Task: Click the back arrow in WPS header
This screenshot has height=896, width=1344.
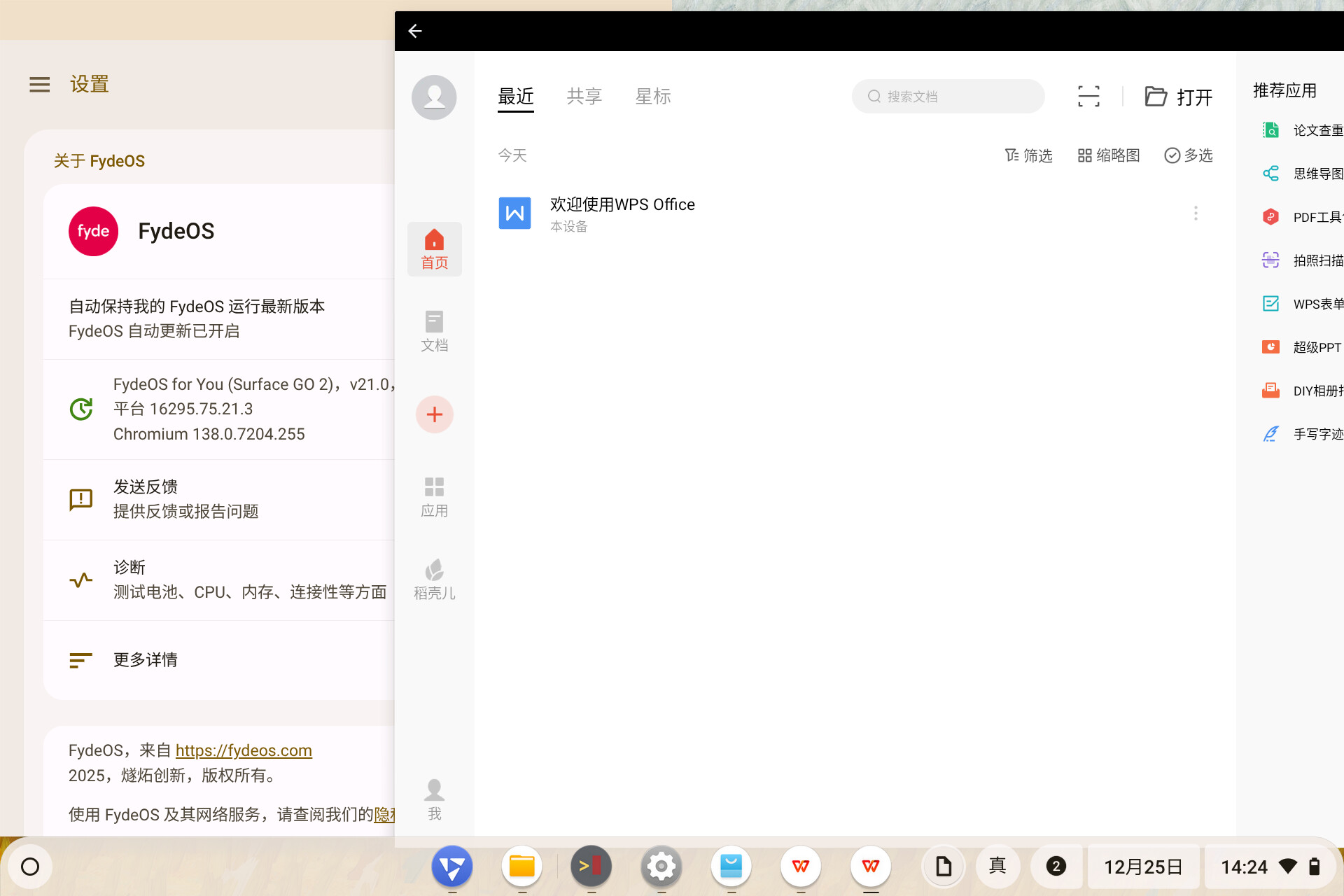Action: coord(415,31)
